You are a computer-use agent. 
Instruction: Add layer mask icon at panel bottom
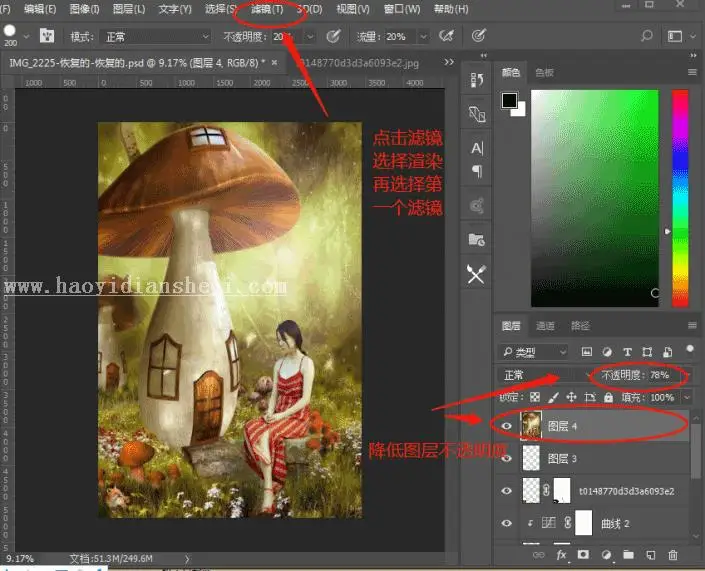coord(583,555)
